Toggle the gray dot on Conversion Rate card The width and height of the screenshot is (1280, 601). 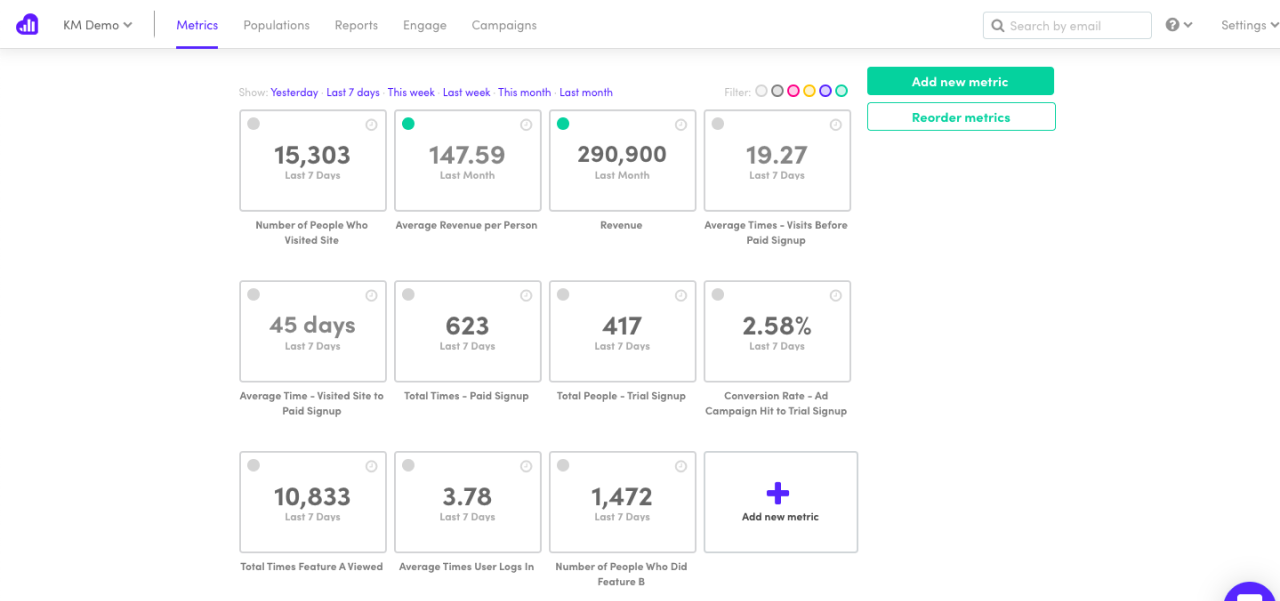717,294
